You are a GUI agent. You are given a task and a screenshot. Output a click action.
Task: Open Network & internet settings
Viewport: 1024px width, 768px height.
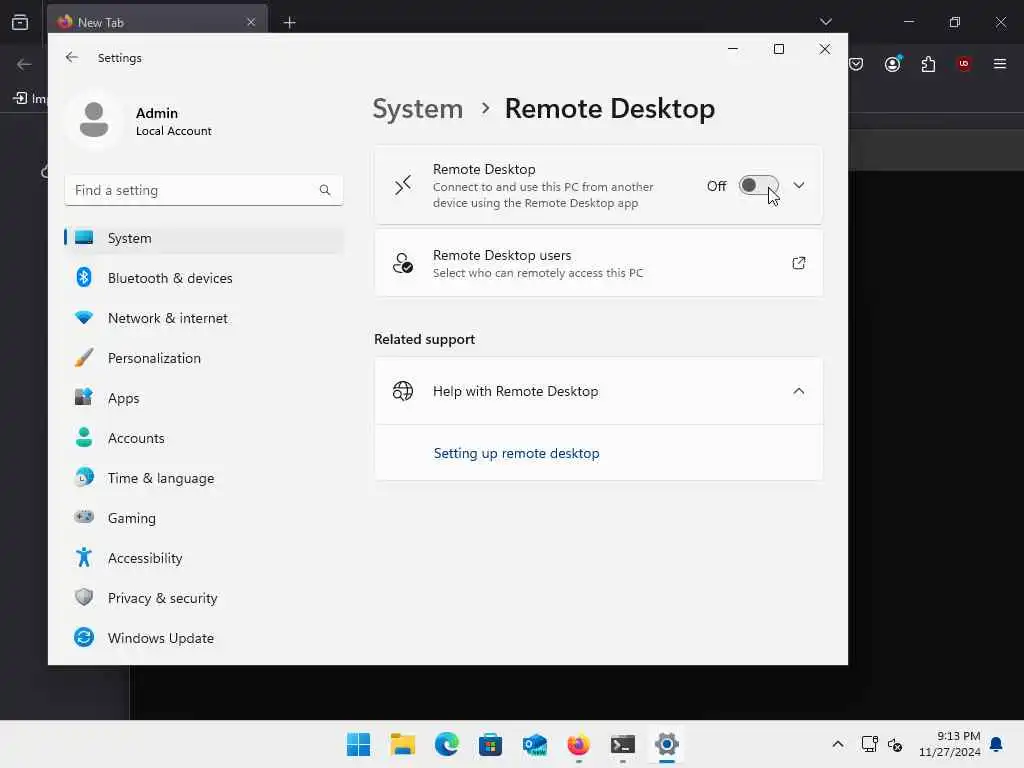(204, 318)
